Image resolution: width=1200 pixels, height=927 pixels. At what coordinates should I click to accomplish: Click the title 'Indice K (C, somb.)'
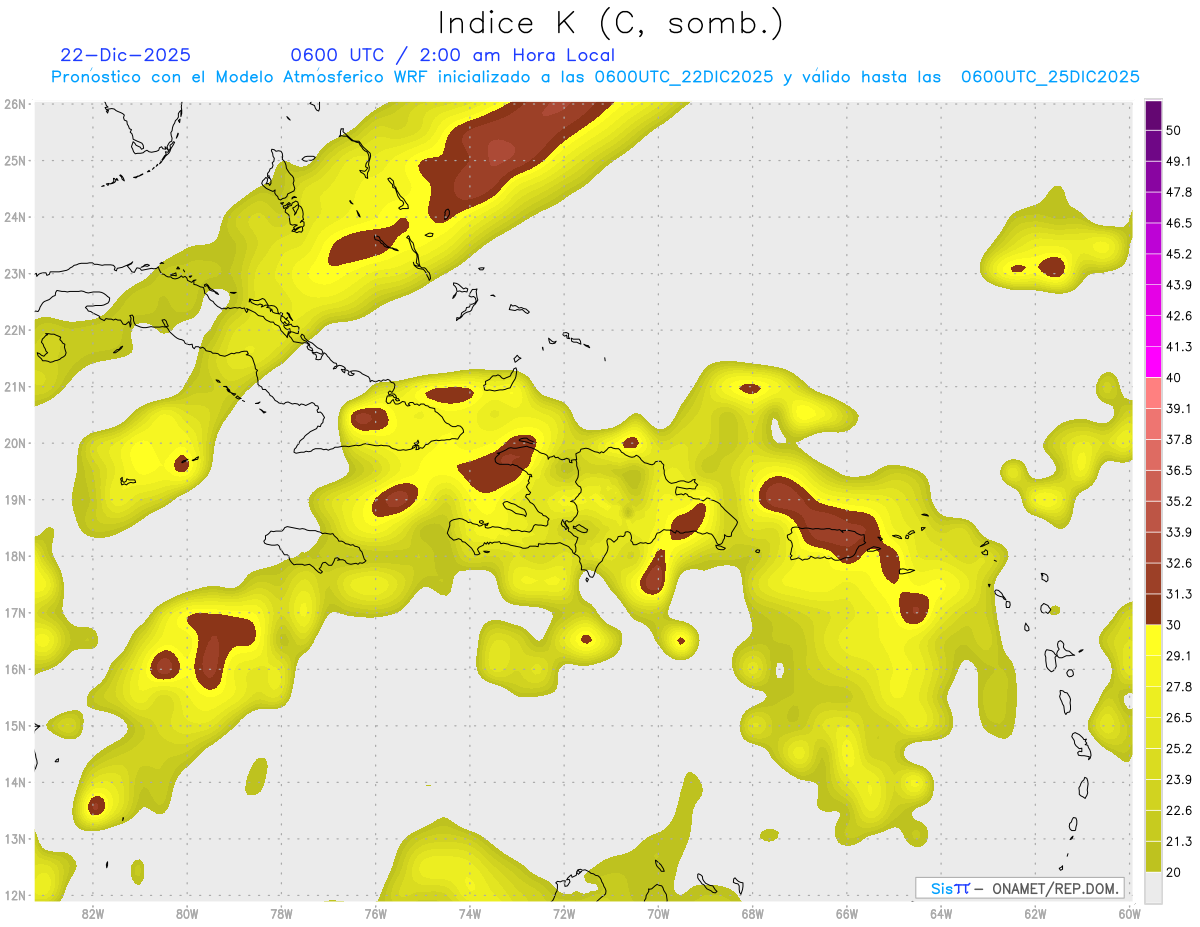pyautogui.click(x=610, y=24)
